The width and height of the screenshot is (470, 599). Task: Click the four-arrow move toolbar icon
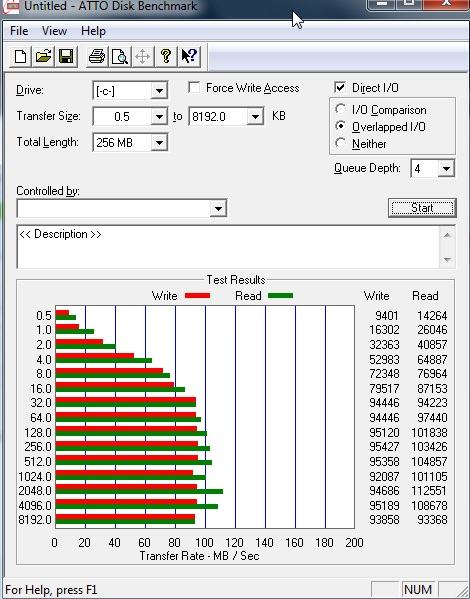click(x=143, y=57)
